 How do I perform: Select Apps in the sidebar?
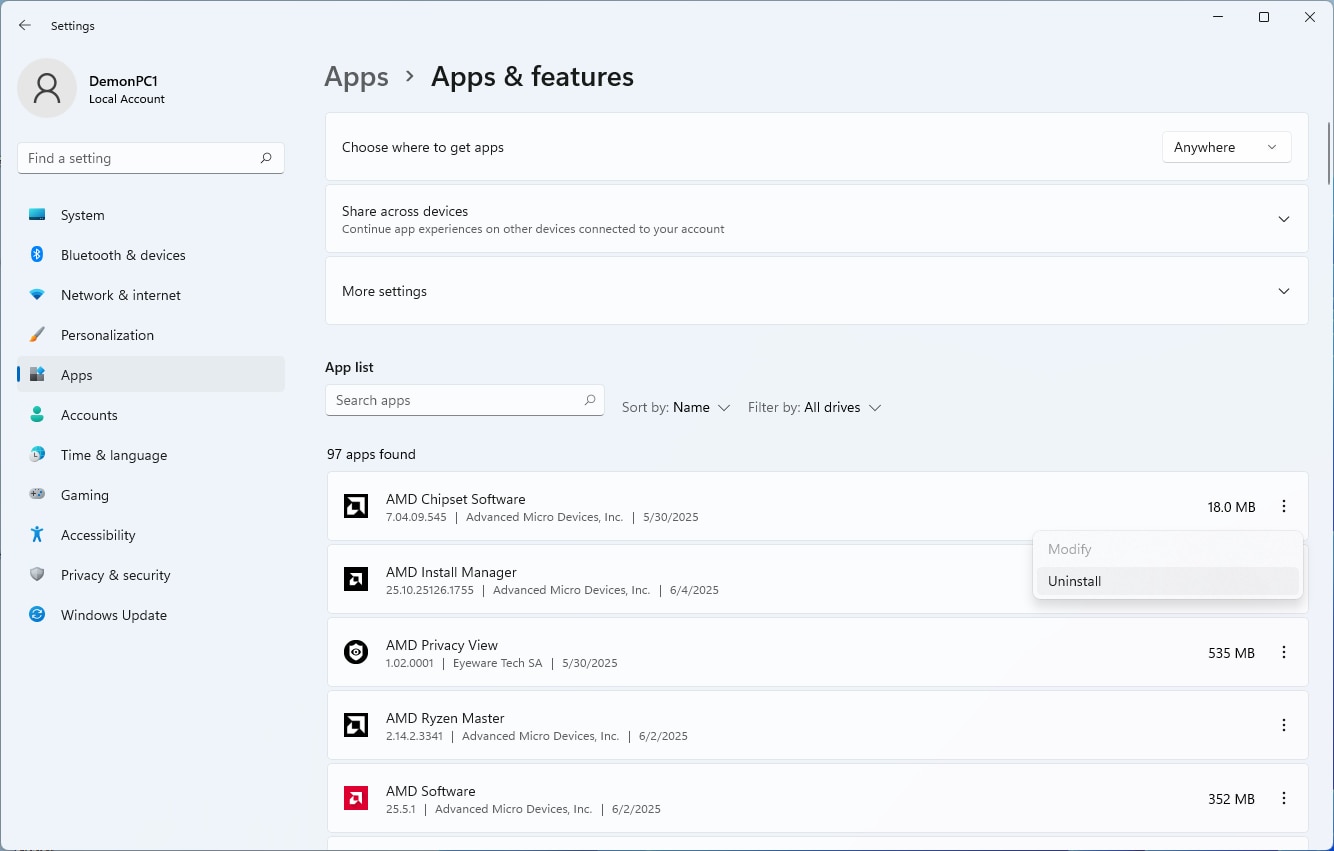click(151, 375)
